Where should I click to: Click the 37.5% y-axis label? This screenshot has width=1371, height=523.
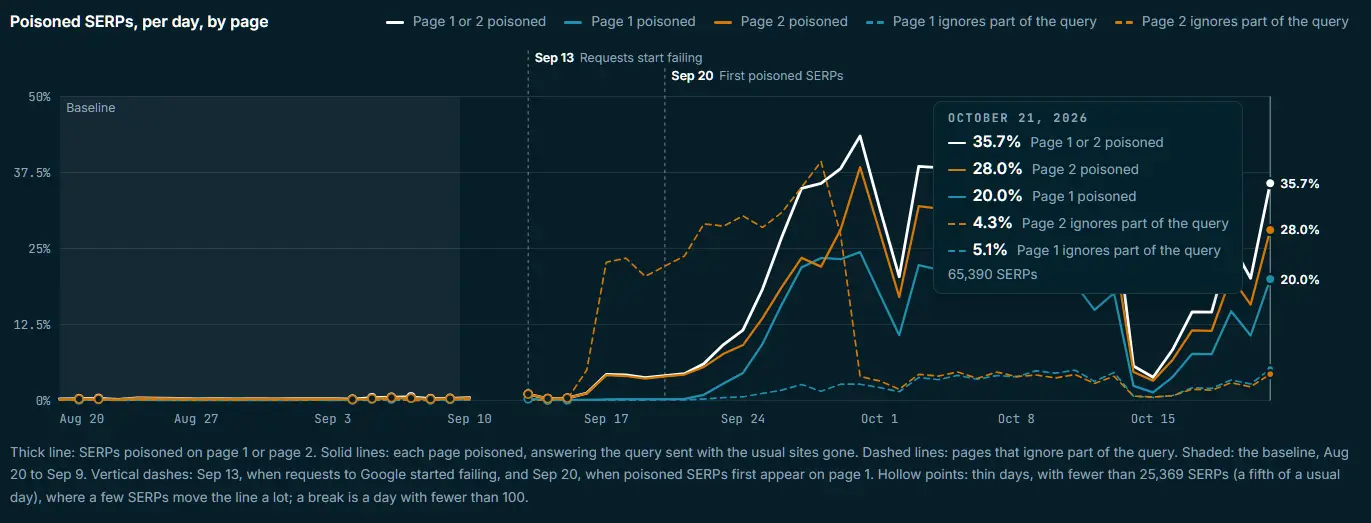click(32, 173)
